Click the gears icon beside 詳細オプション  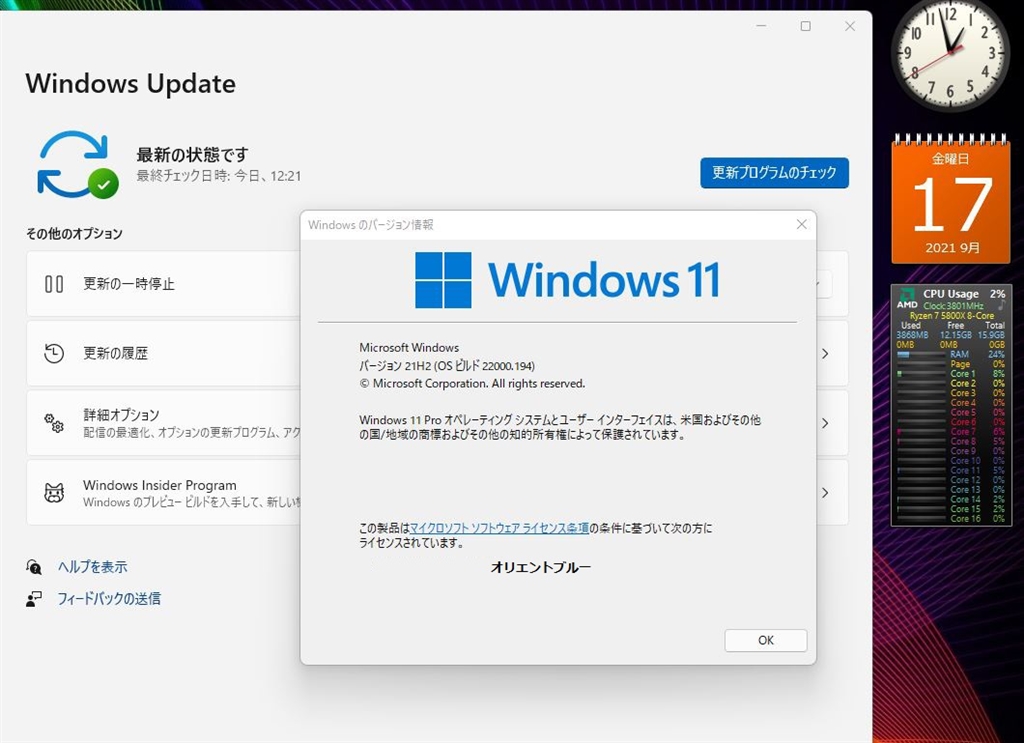pos(54,423)
